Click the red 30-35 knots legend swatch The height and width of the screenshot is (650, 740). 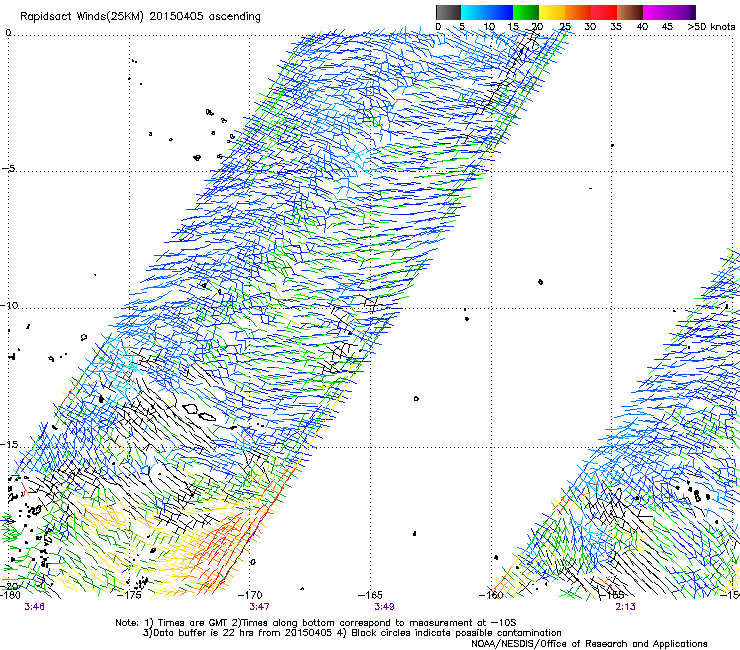pos(604,12)
